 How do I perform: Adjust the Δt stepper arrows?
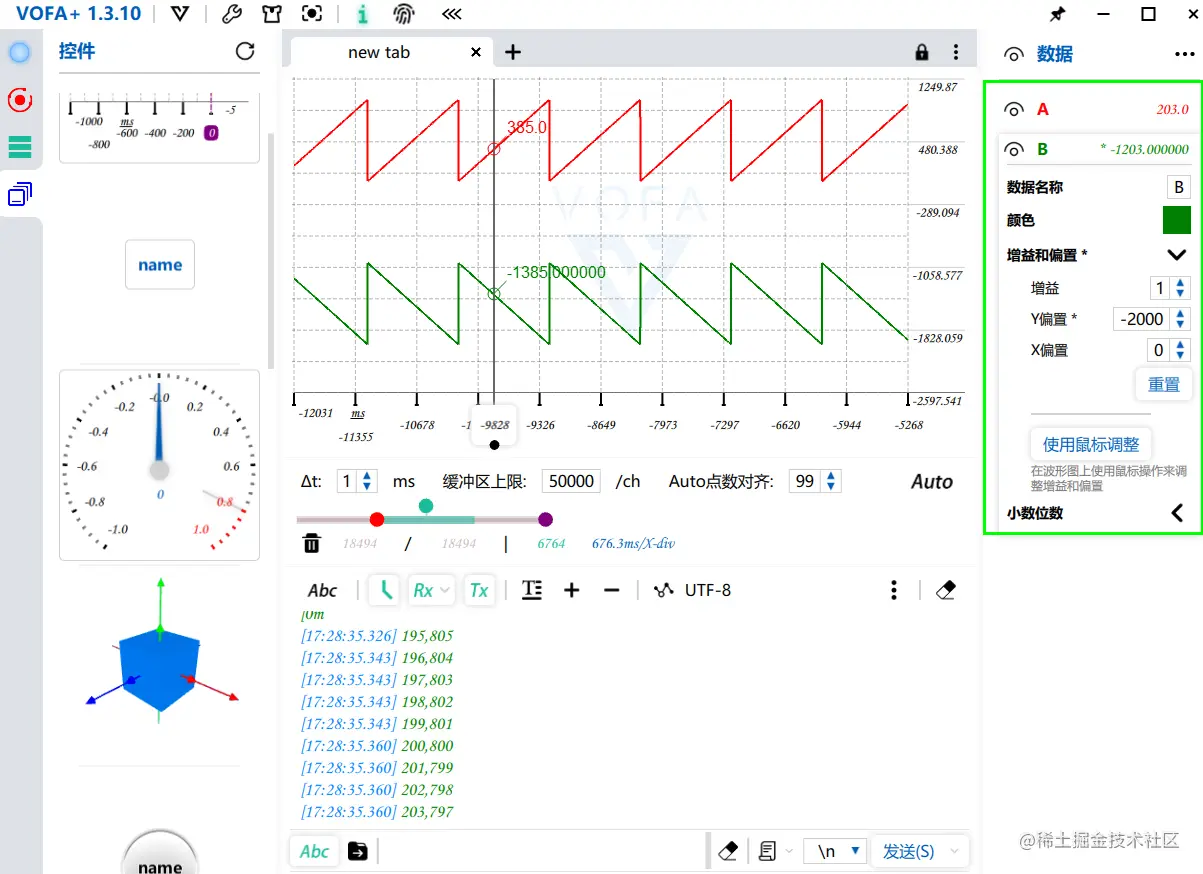click(367, 481)
